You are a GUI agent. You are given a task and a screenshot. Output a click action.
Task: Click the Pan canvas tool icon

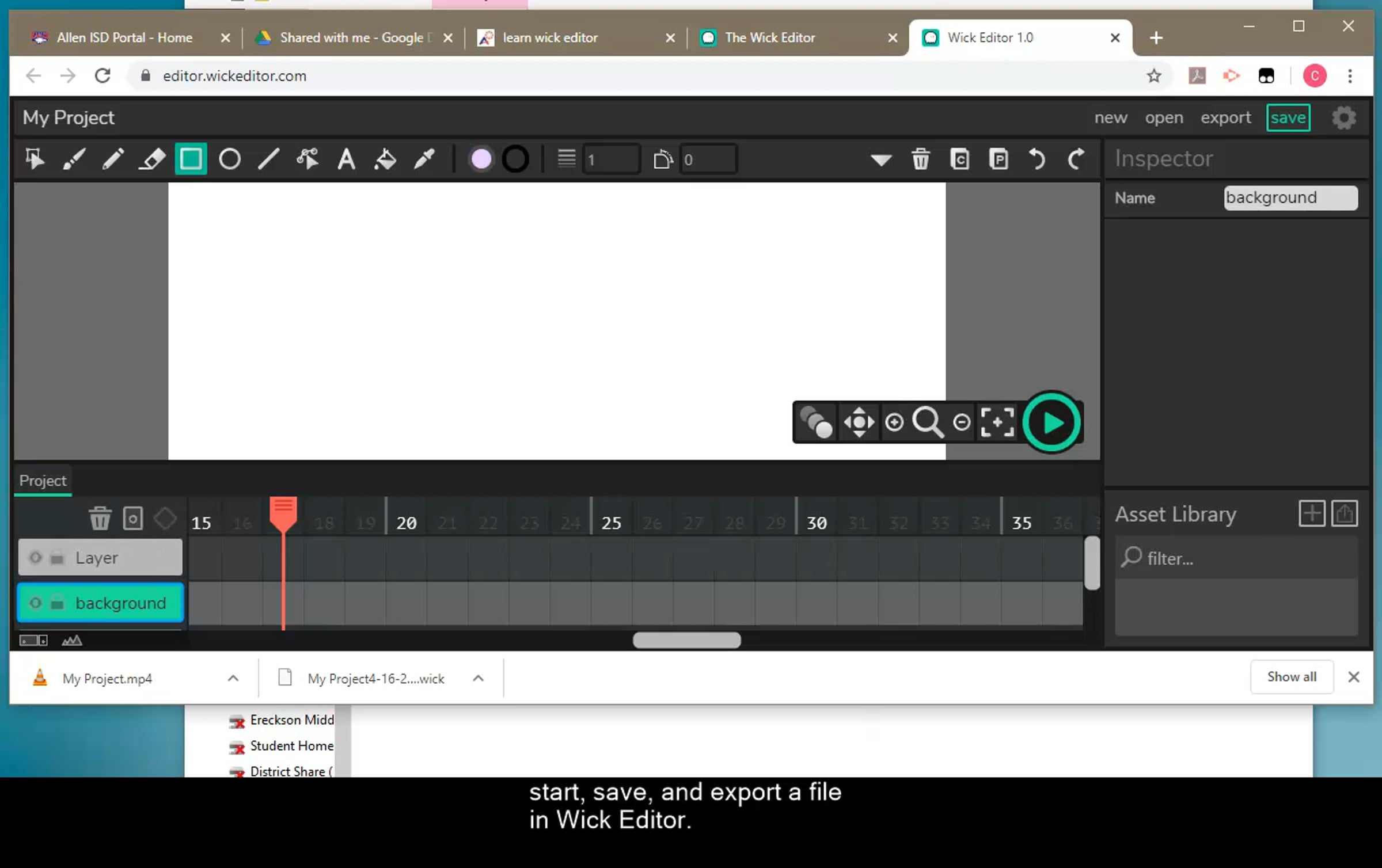859,422
